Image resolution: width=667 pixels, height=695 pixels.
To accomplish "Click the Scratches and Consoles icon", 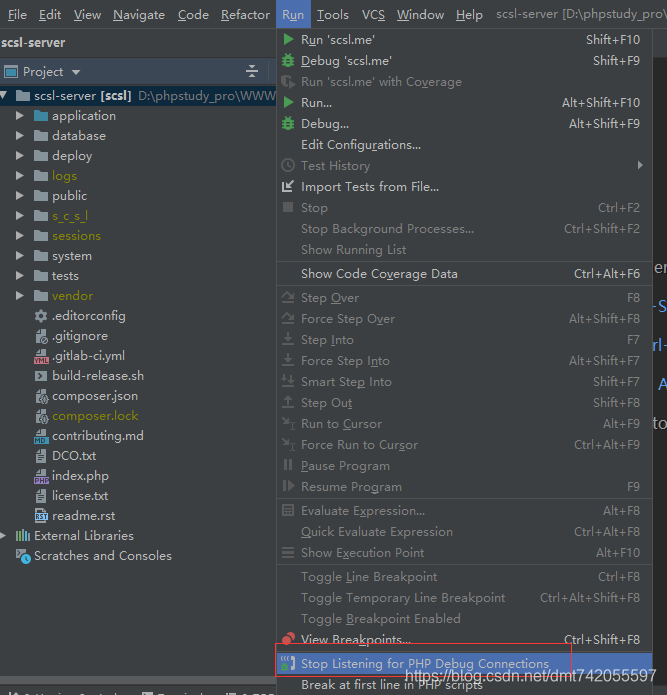I will tap(23, 556).
